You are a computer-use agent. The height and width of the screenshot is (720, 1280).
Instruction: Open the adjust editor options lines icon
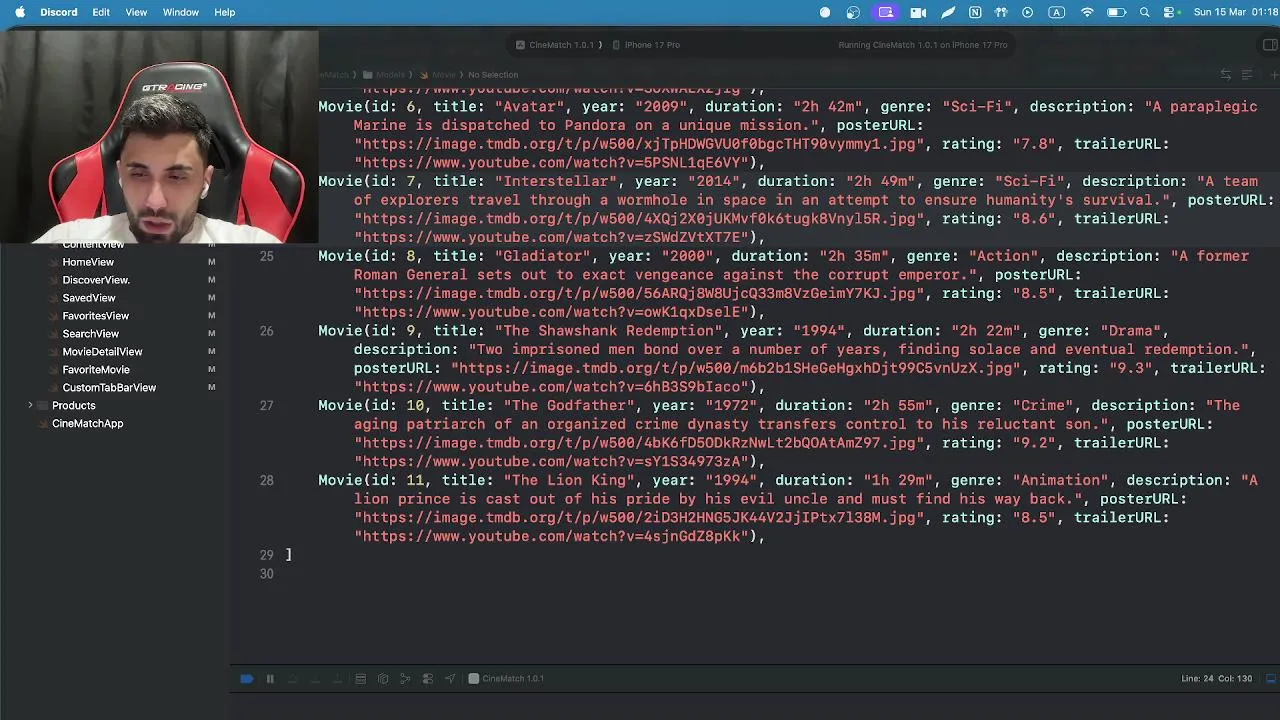click(1247, 75)
